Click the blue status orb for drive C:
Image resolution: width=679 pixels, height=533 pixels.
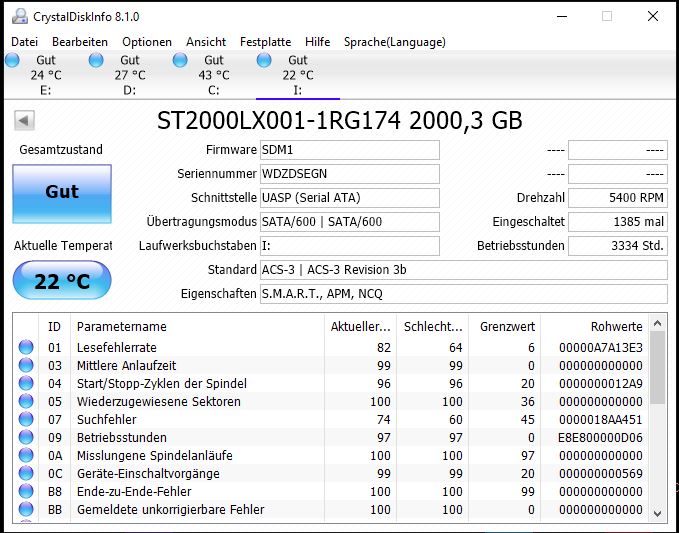[x=180, y=60]
